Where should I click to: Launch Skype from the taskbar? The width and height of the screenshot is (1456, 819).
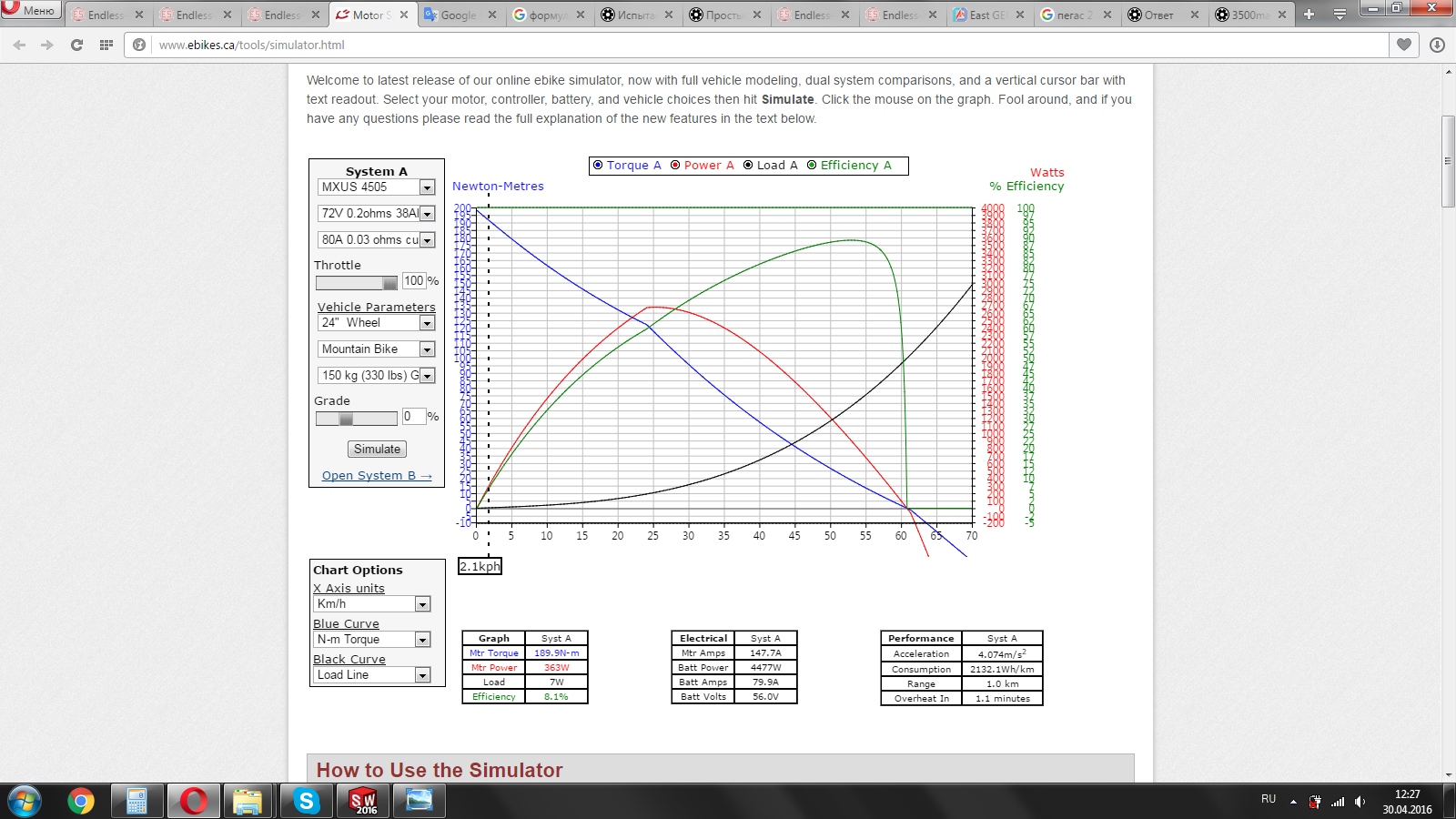click(306, 801)
